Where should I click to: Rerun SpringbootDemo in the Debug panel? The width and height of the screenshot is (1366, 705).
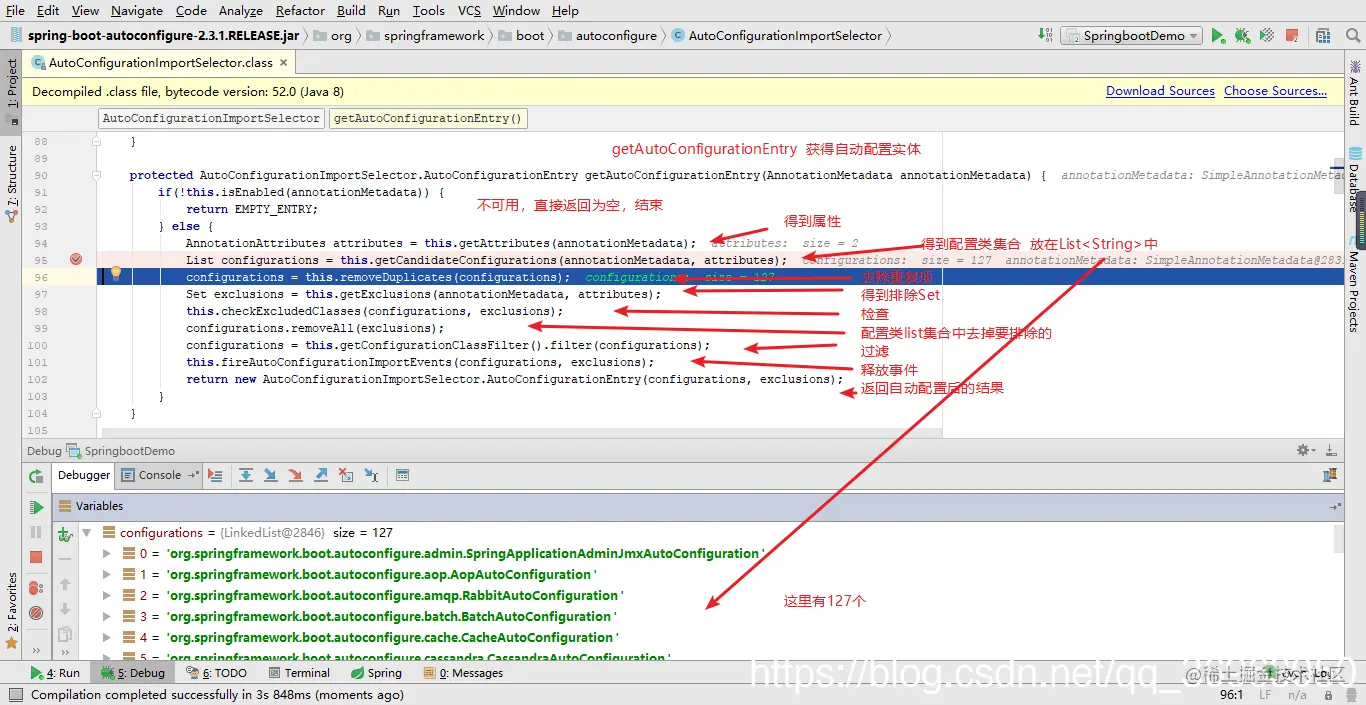point(36,478)
